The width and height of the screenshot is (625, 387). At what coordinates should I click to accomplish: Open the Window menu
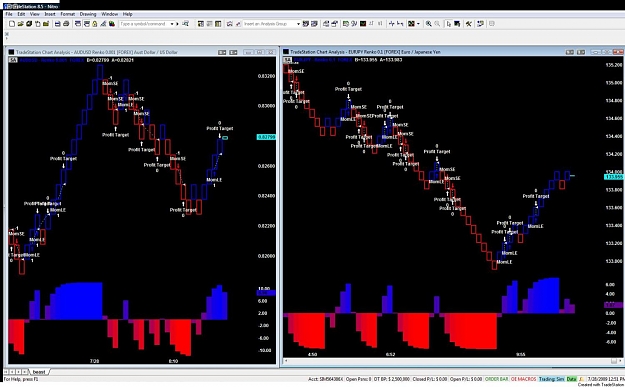coord(109,14)
